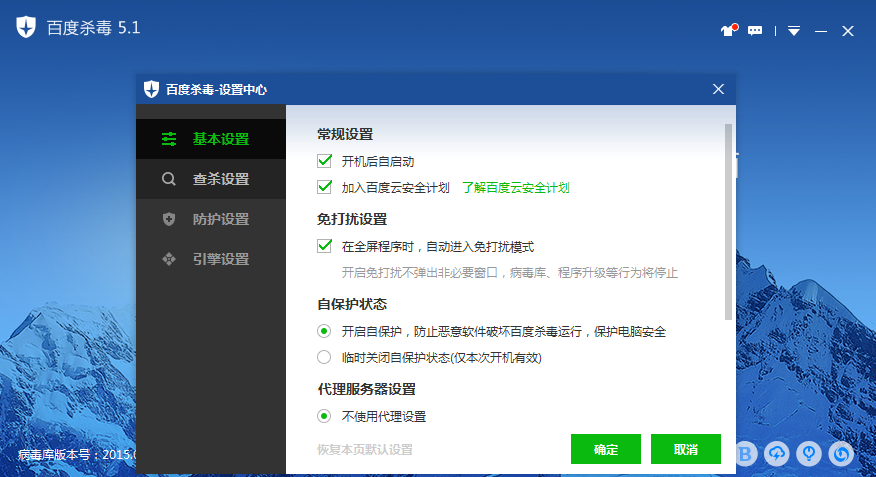The height and width of the screenshot is (477, 876).
Task: Click the shield icon next to 防护设置
Action: pyautogui.click(x=169, y=219)
